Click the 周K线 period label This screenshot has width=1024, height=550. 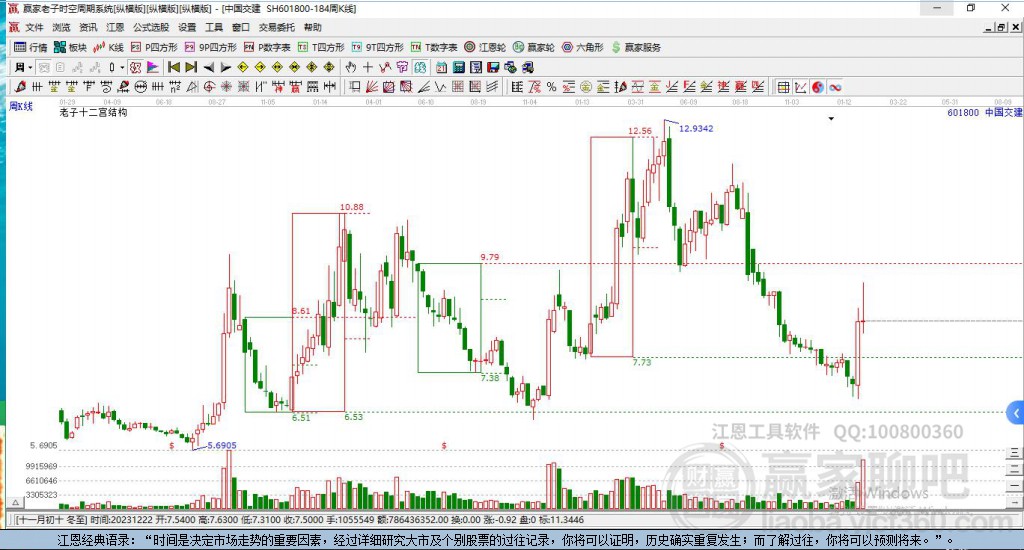click(20, 106)
